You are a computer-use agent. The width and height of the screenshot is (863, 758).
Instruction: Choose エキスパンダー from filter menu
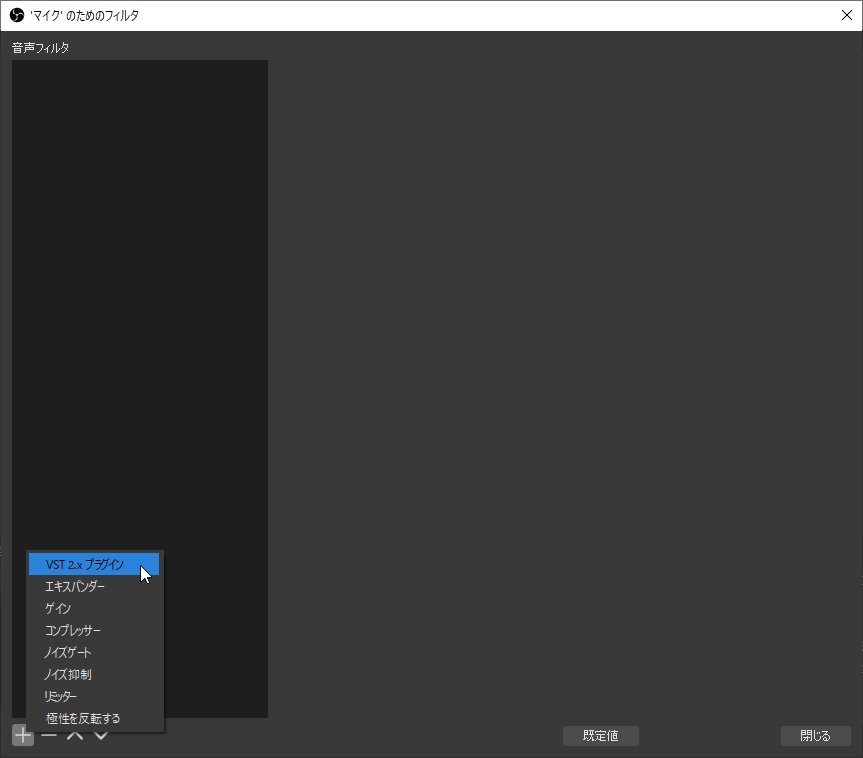(x=94, y=586)
